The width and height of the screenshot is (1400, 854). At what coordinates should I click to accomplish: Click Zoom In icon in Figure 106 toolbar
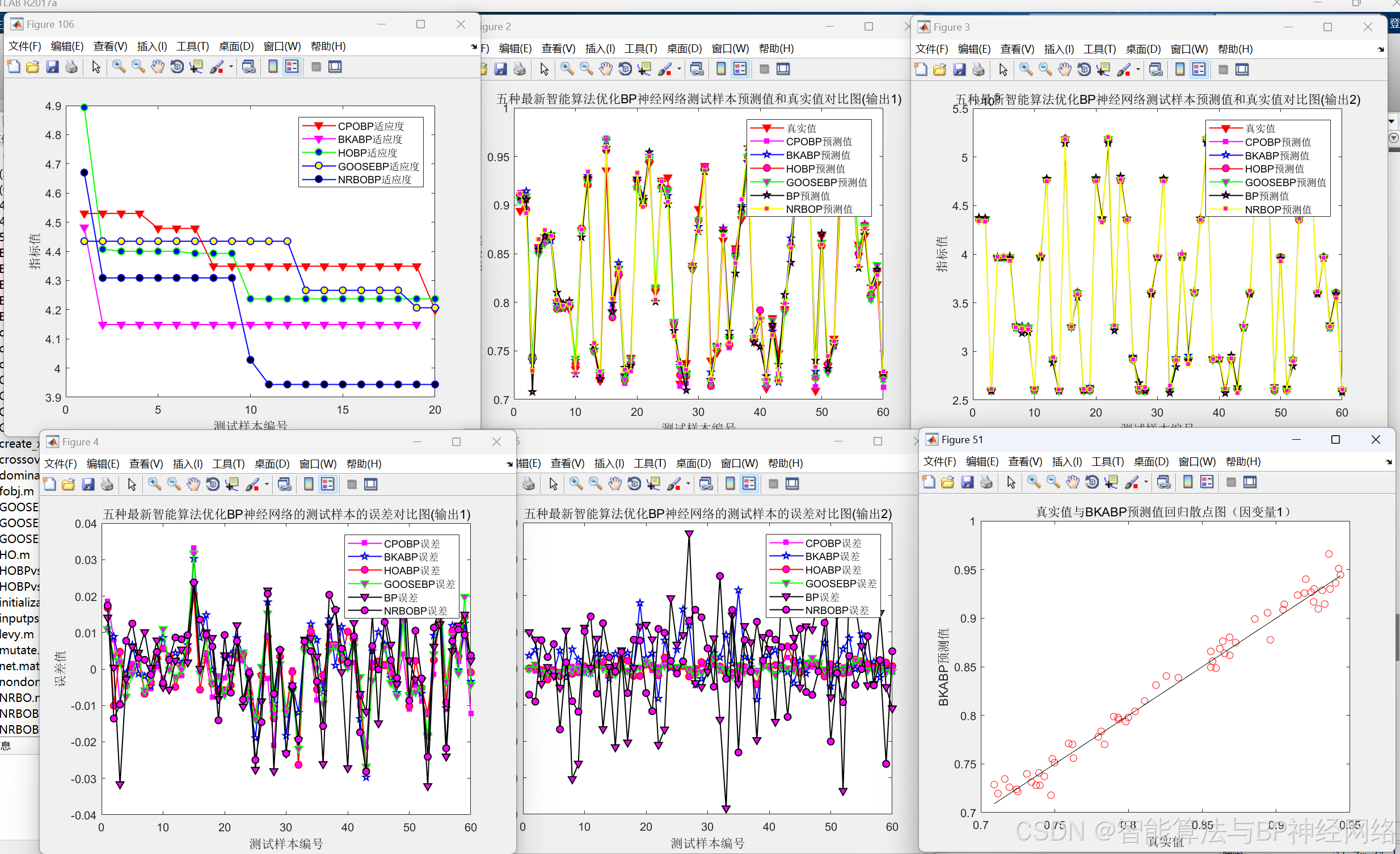point(119,67)
